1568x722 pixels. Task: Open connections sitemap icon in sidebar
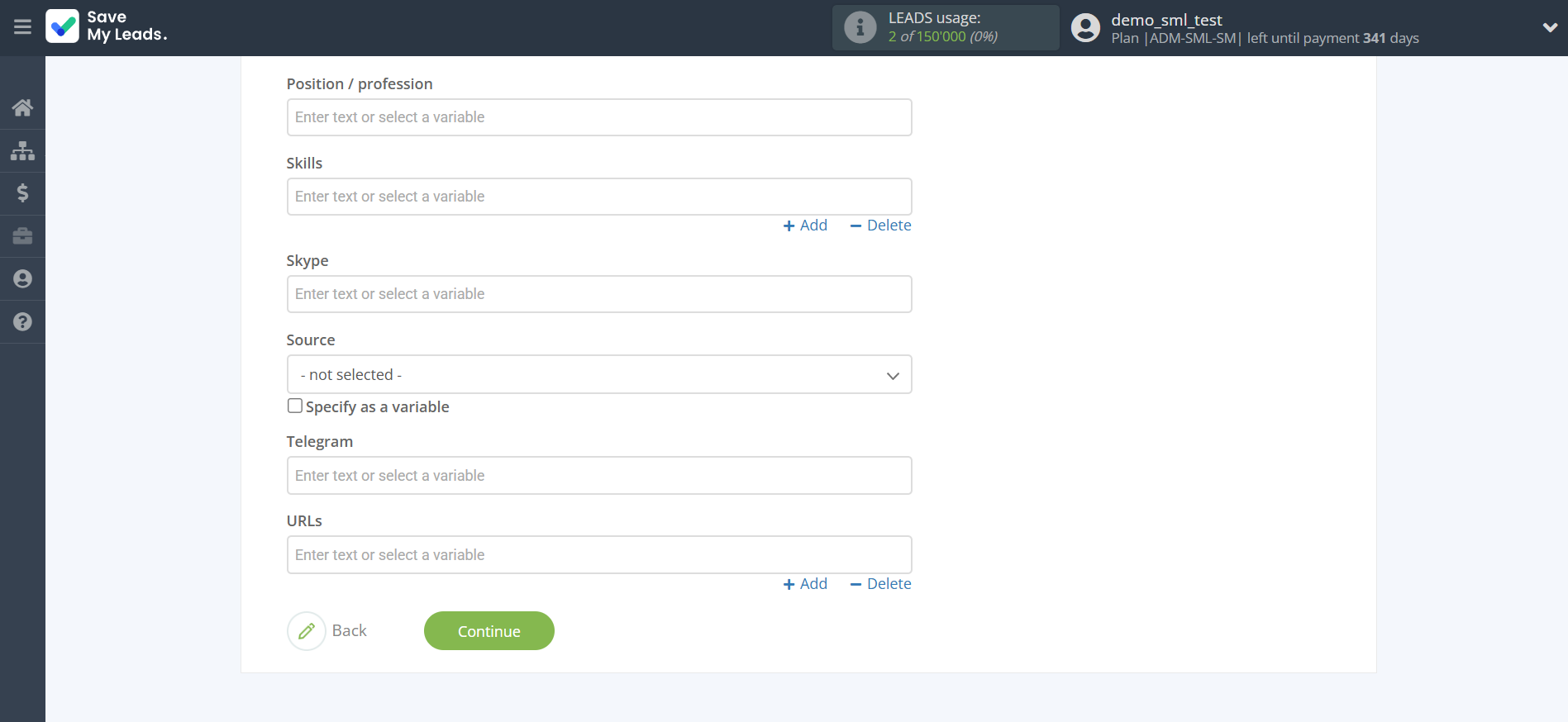click(x=22, y=150)
